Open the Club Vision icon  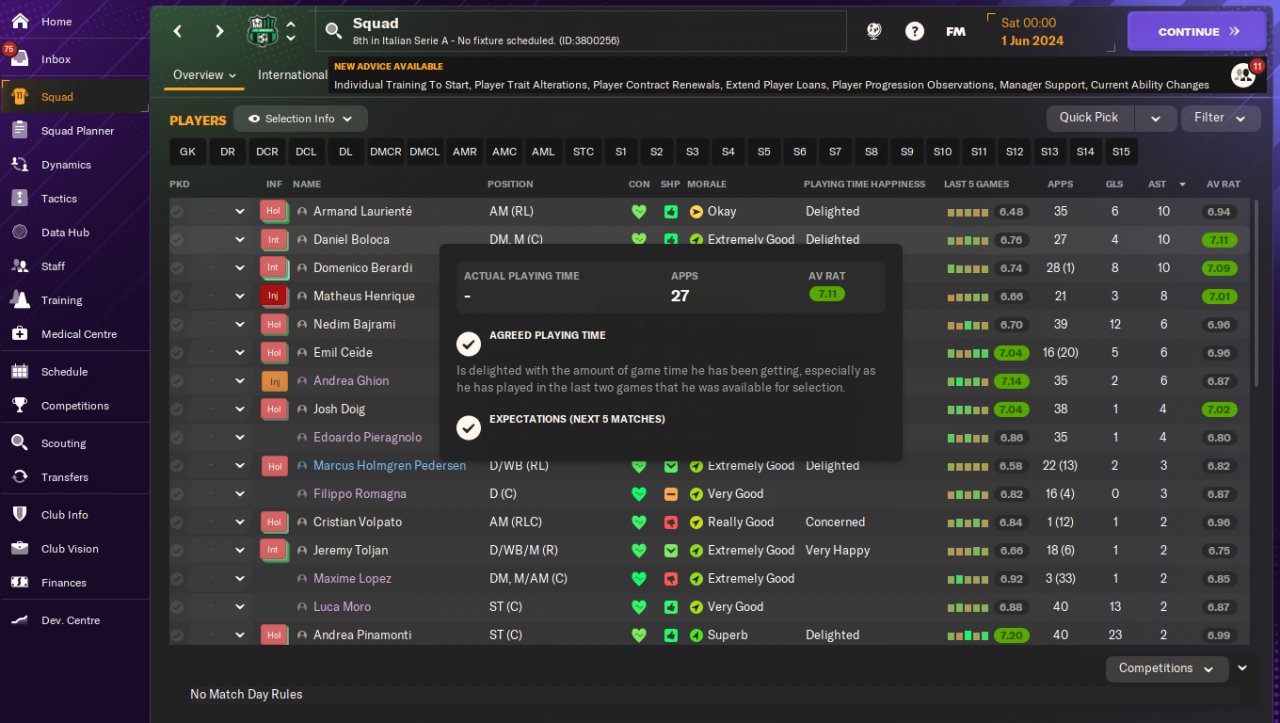(x=19, y=549)
